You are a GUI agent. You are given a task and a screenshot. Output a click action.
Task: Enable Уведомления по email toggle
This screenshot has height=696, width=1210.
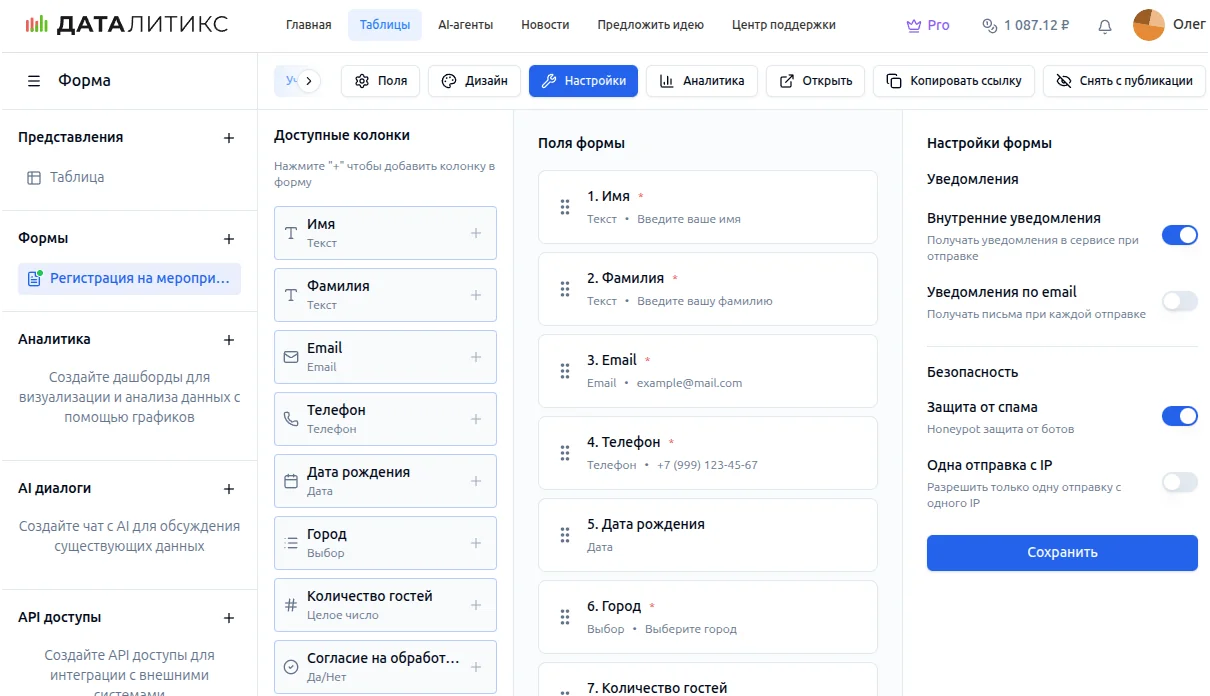click(x=1179, y=301)
